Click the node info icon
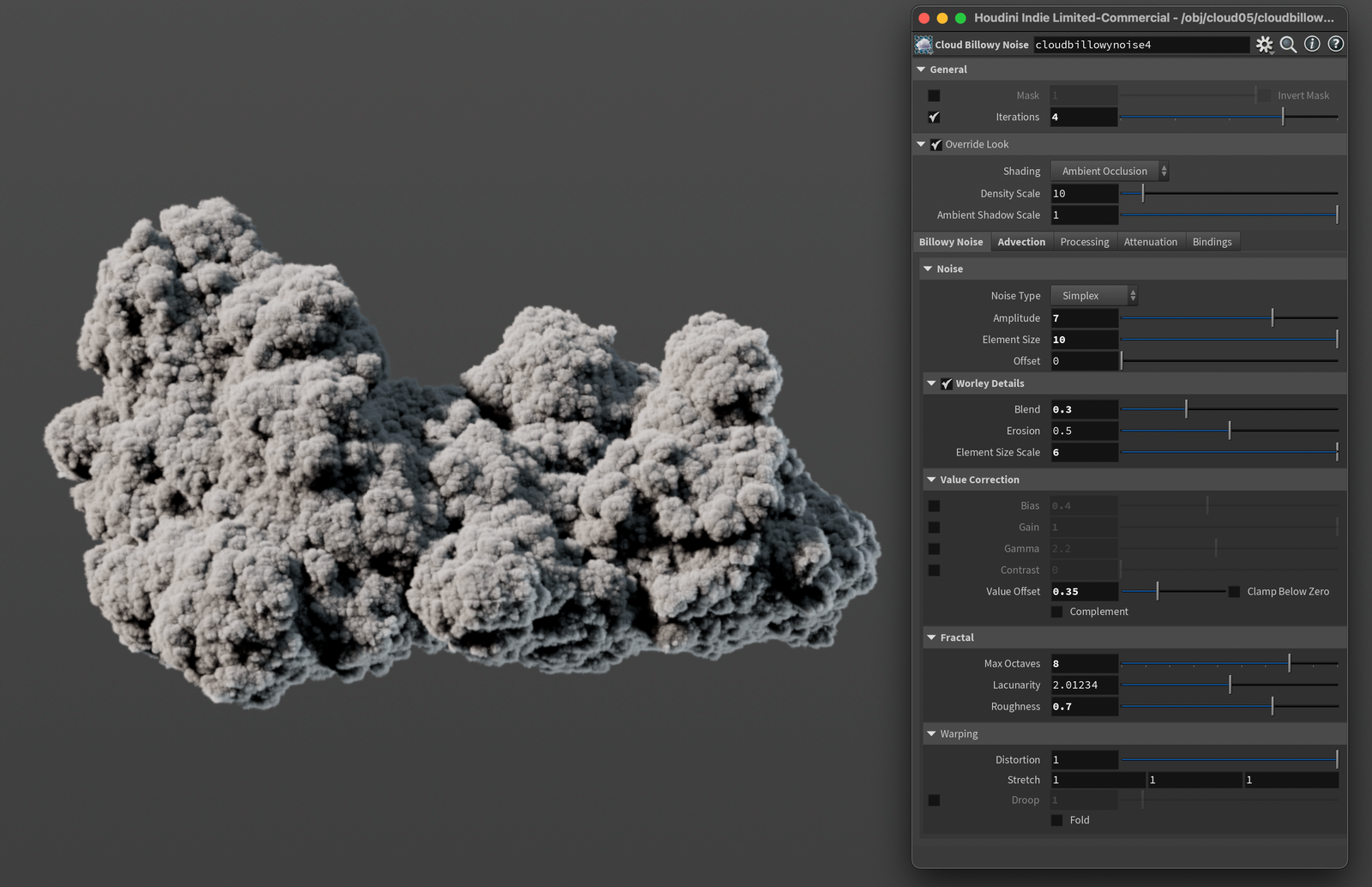 click(1311, 44)
